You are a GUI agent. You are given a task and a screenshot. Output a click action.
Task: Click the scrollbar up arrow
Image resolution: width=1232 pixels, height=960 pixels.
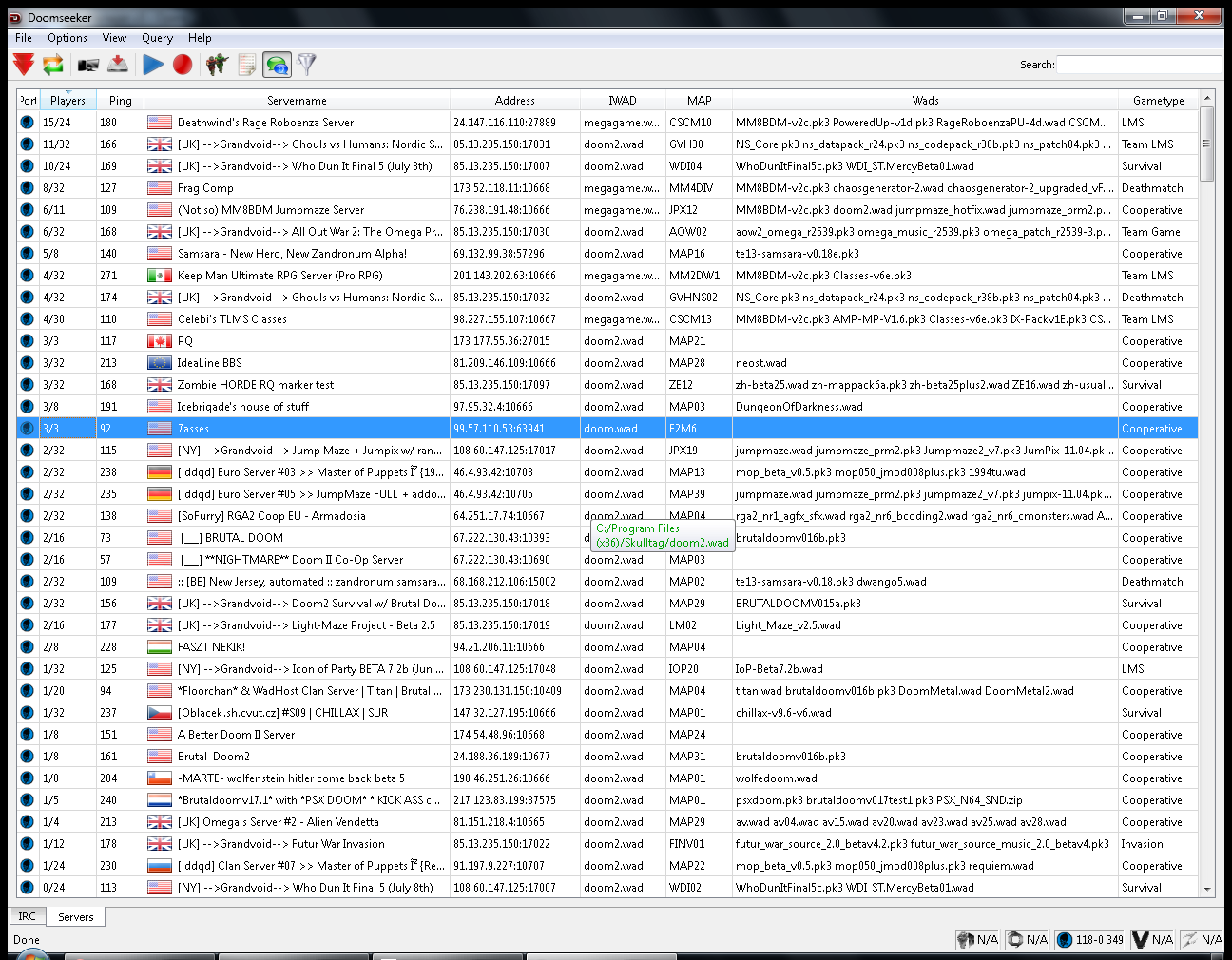click(x=1207, y=98)
